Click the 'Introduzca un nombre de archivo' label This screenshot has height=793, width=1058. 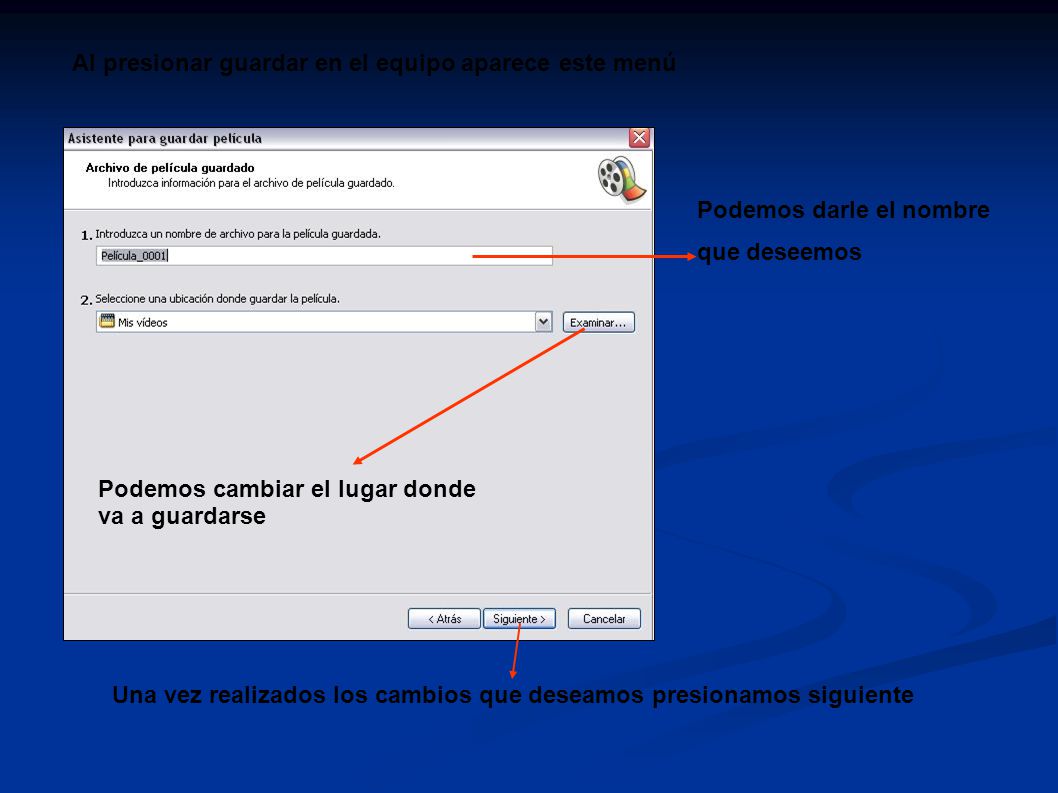click(238, 234)
